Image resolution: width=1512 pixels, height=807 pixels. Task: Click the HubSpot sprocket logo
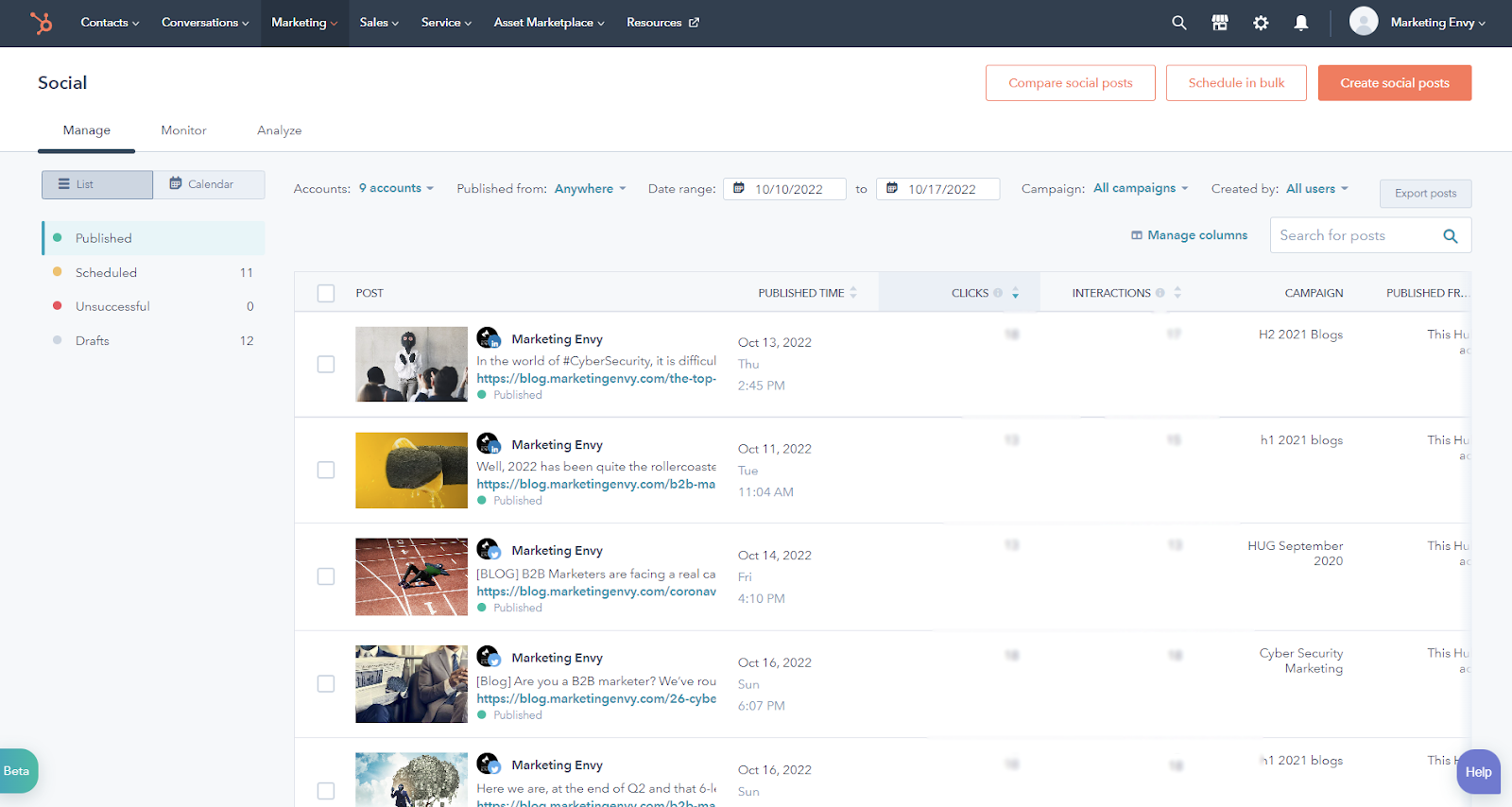42,23
